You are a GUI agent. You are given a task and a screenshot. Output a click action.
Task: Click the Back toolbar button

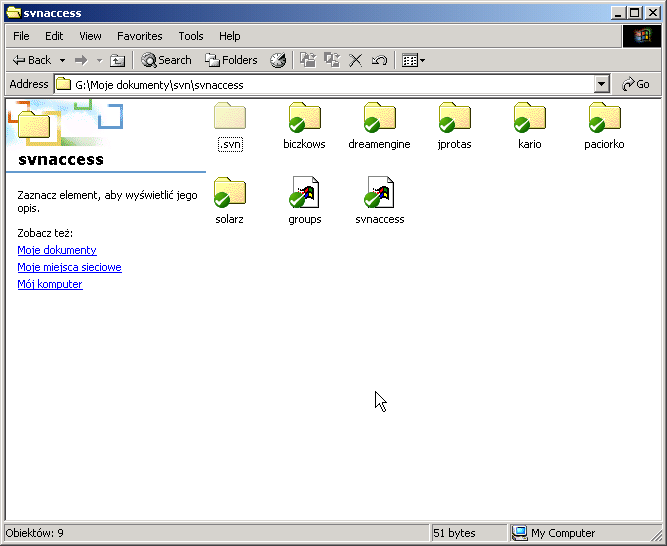(31, 60)
